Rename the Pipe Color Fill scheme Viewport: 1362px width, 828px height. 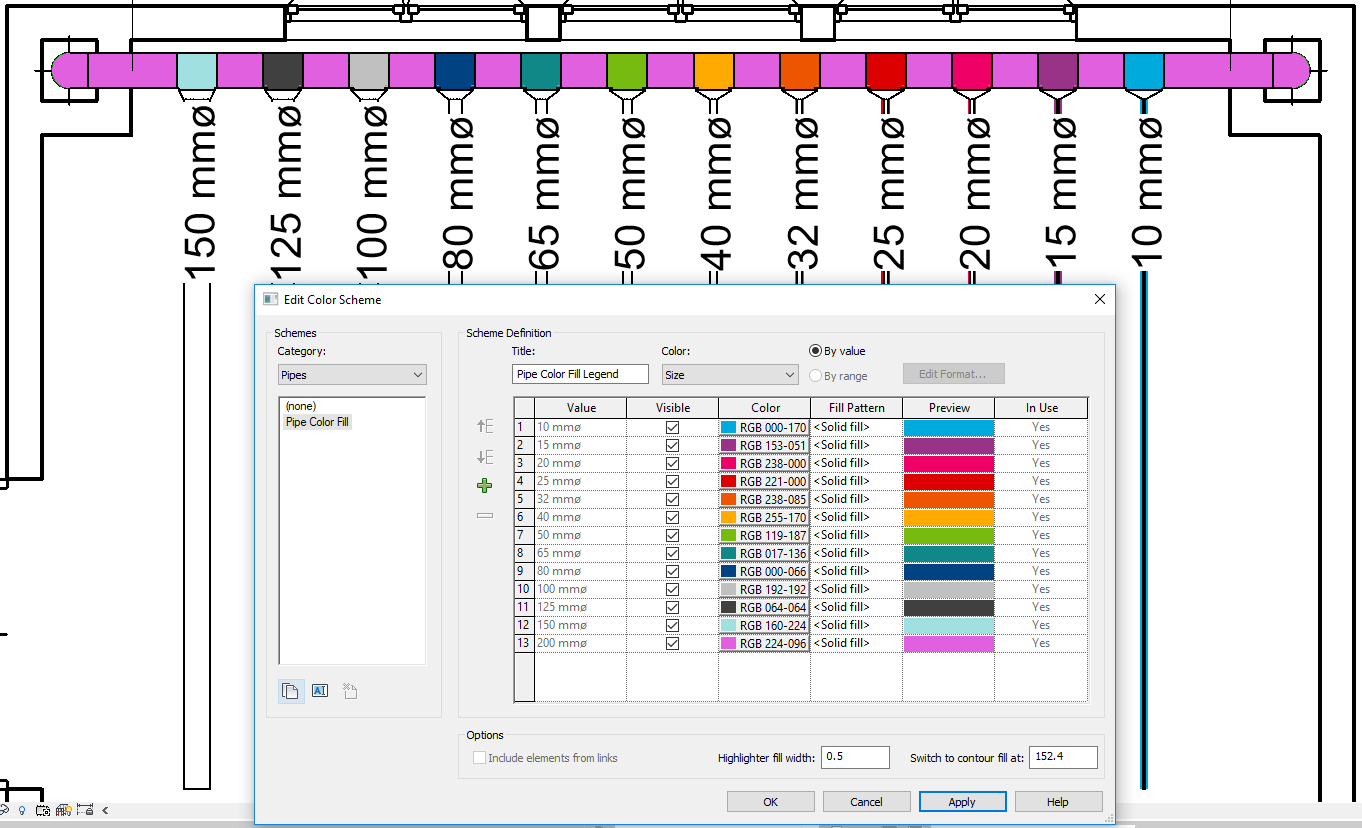[320, 690]
